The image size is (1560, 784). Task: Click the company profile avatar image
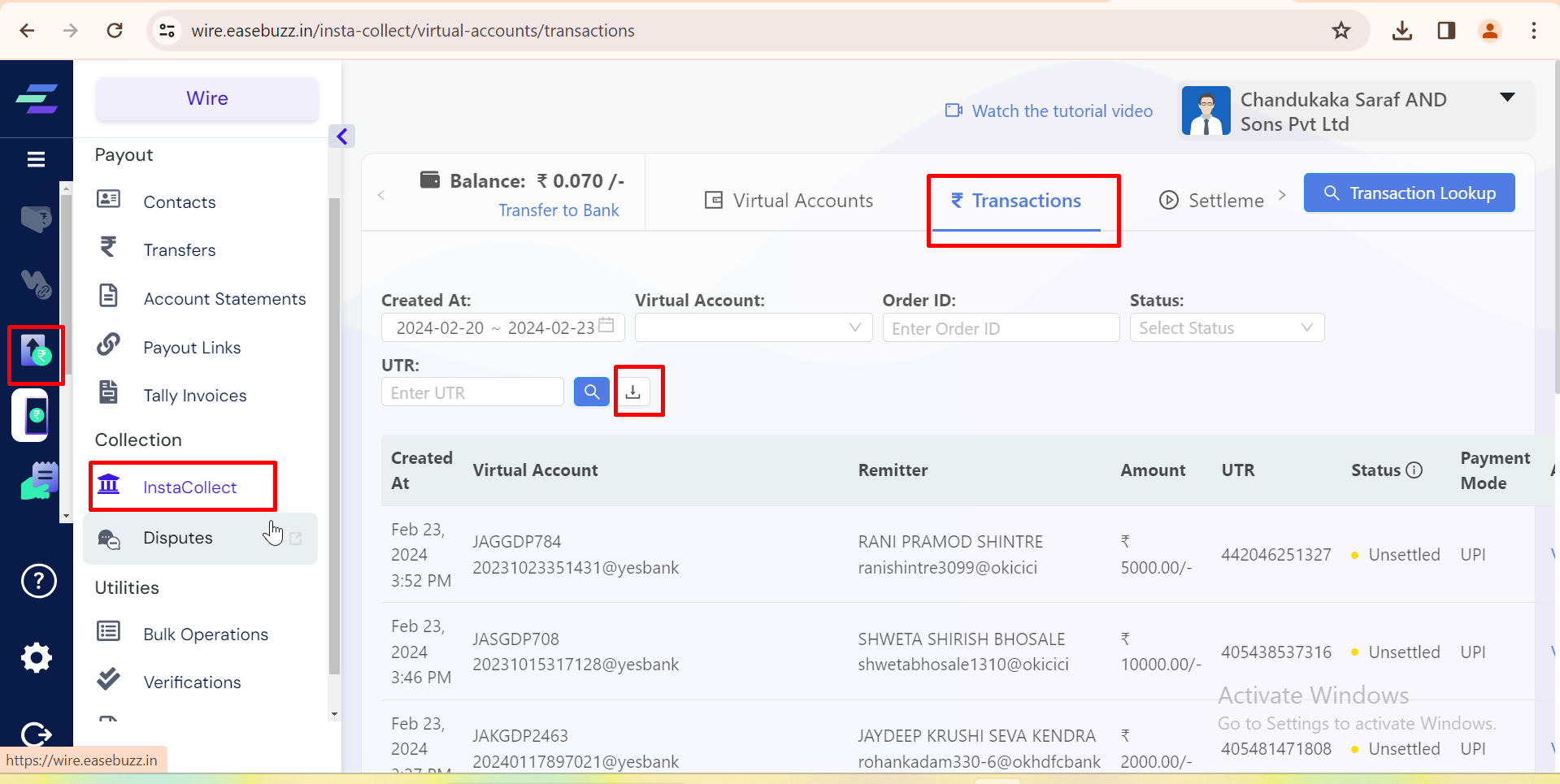pos(1206,110)
